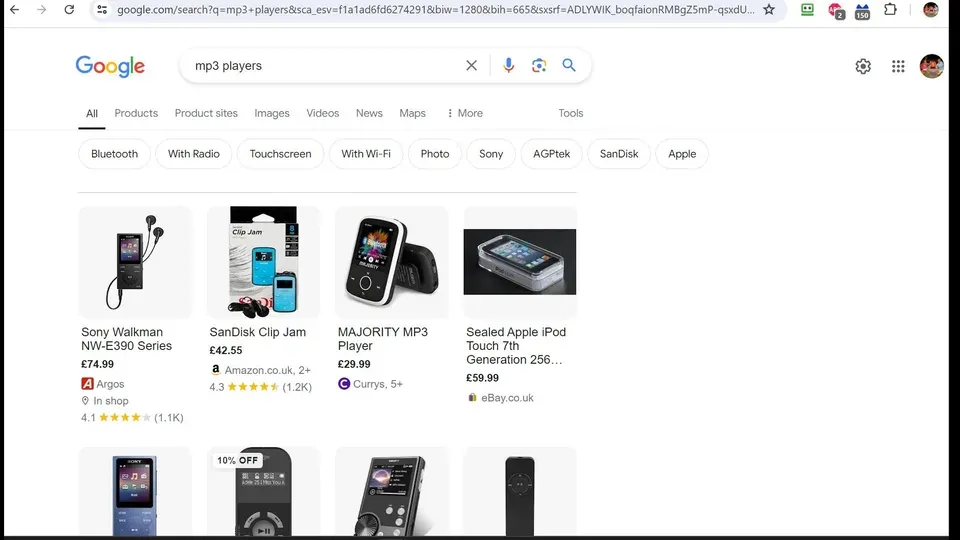The width and height of the screenshot is (960, 540).
Task: Open the black player with control wheel thumbnail
Action: (392, 493)
